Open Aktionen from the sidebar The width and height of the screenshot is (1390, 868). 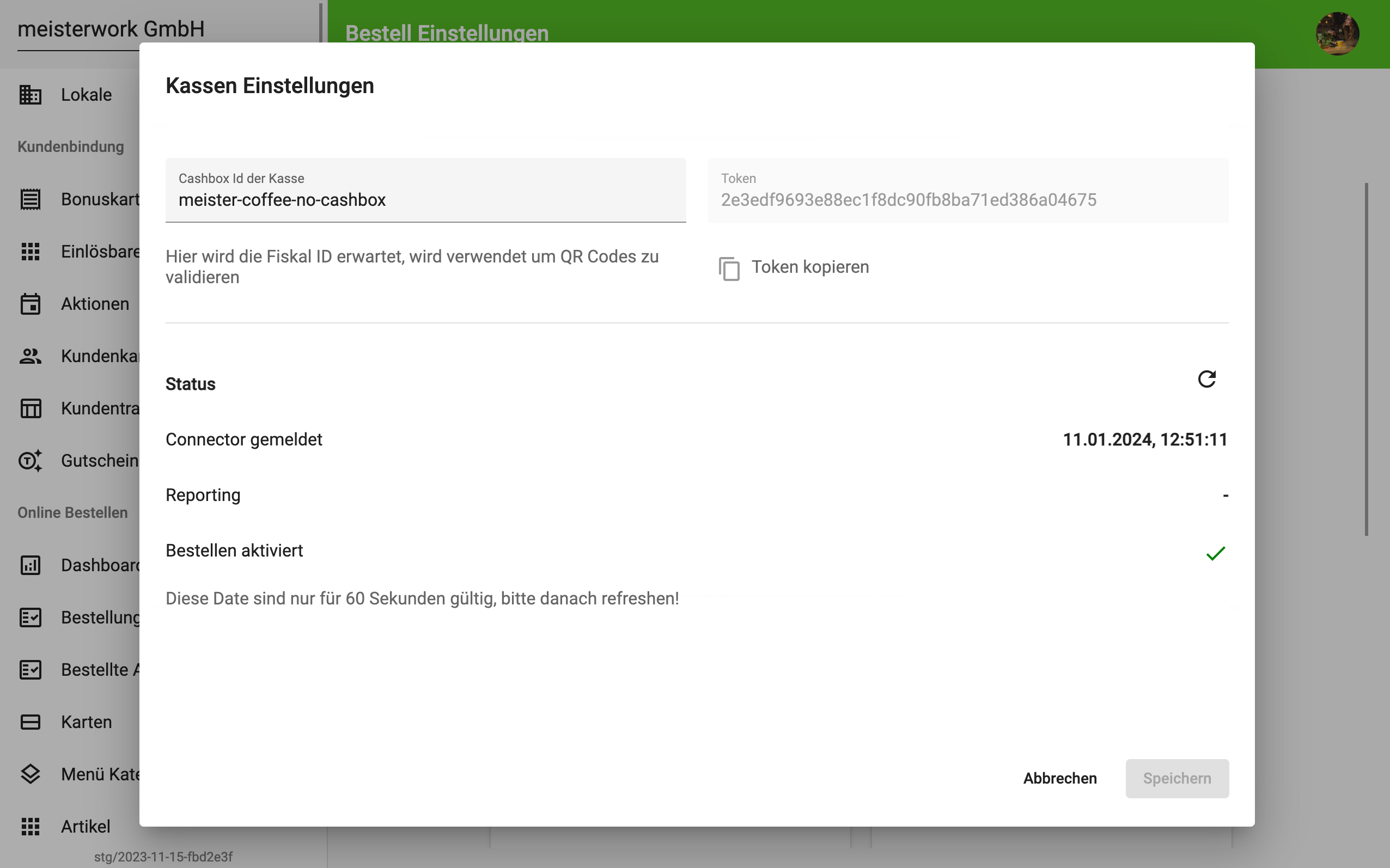(31, 304)
